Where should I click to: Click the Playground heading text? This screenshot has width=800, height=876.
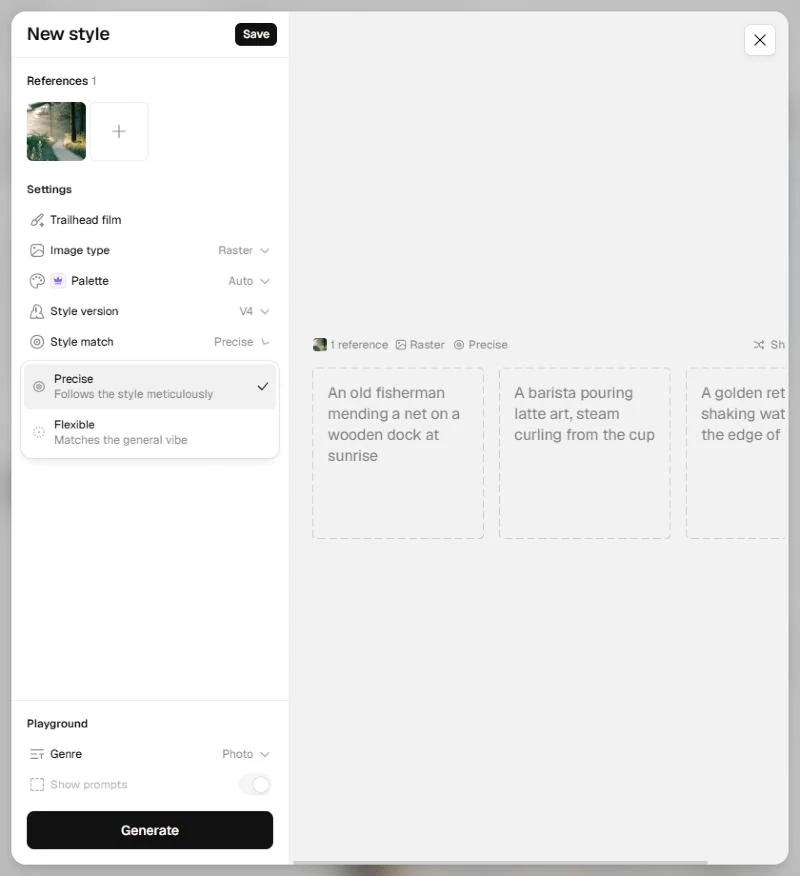[57, 723]
